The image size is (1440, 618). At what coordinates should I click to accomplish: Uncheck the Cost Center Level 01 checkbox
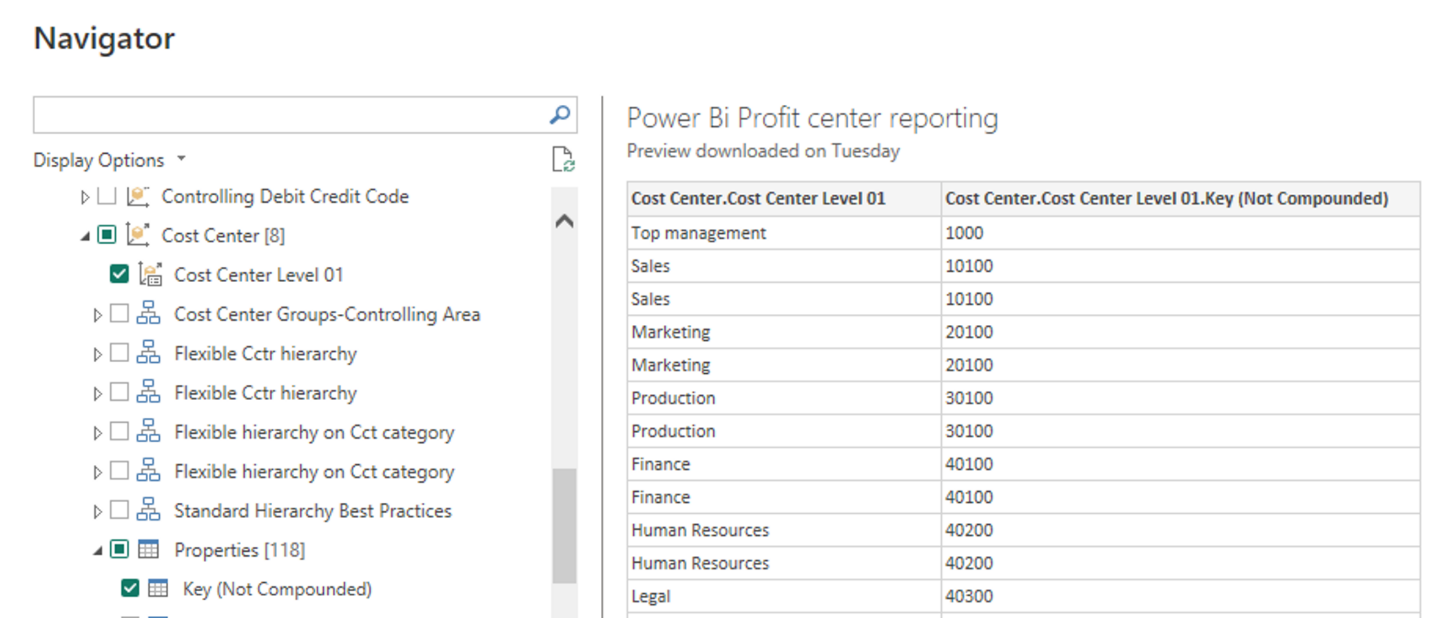pos(119,274)
